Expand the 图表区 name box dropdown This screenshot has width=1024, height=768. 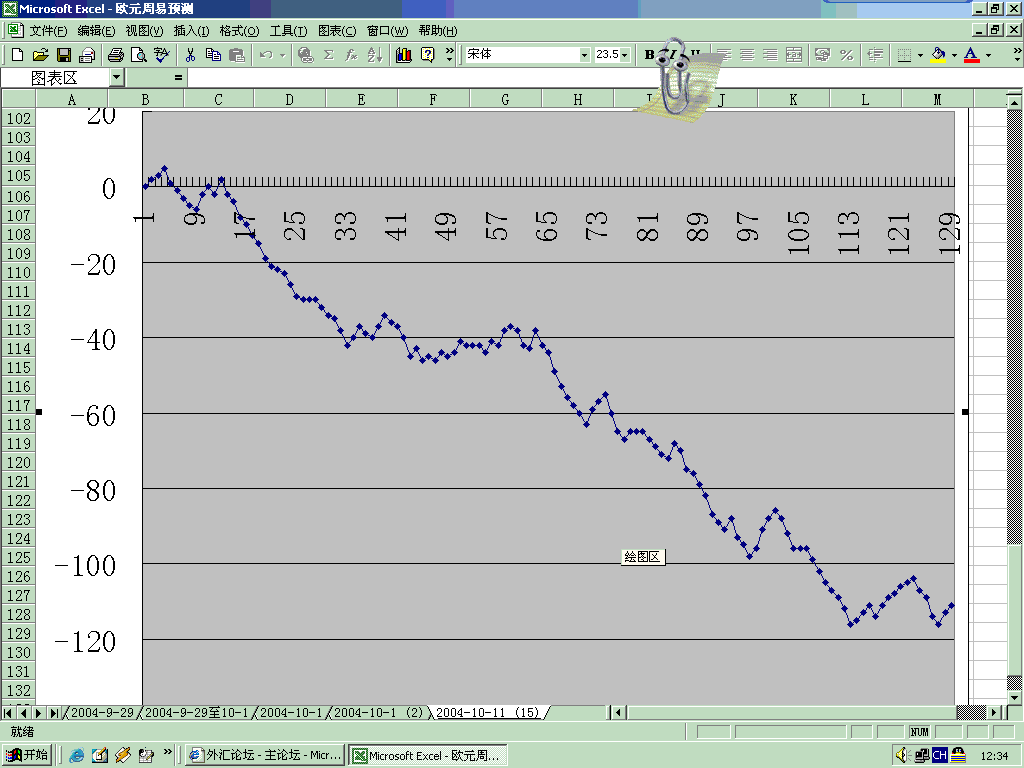click(x=117, y=77)
